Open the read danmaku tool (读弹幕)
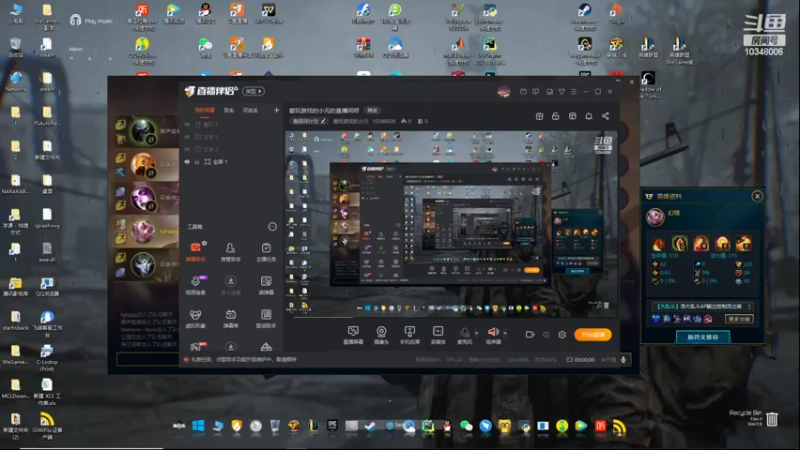This screenshot has width=800, height=450. 266,285
